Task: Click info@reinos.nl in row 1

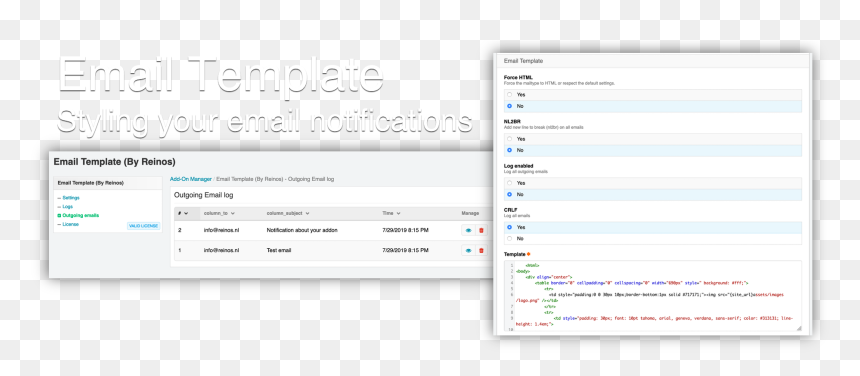Action: tap(222, 250)
